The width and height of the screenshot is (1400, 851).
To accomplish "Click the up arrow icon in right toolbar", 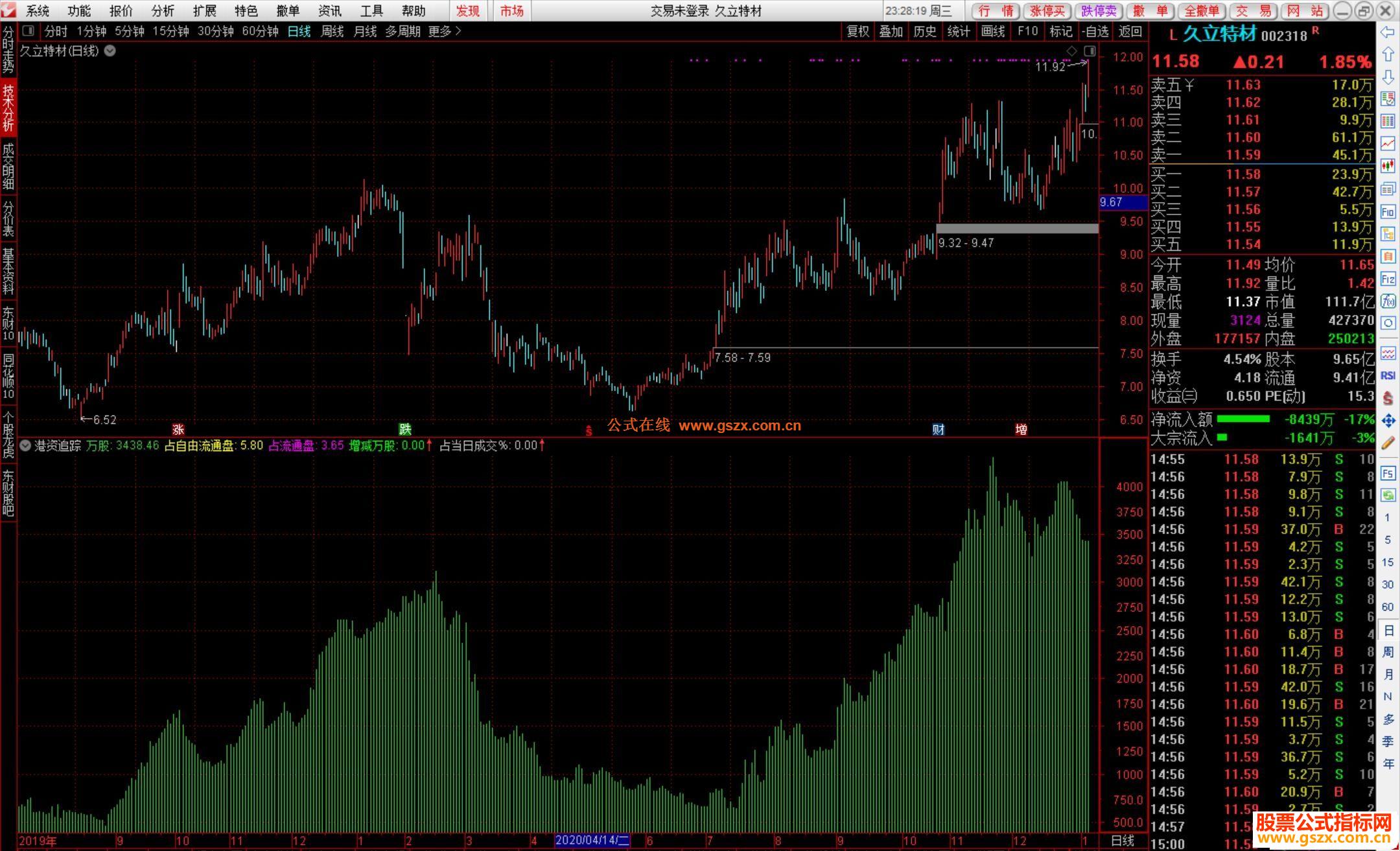I will click(1388, 54).
